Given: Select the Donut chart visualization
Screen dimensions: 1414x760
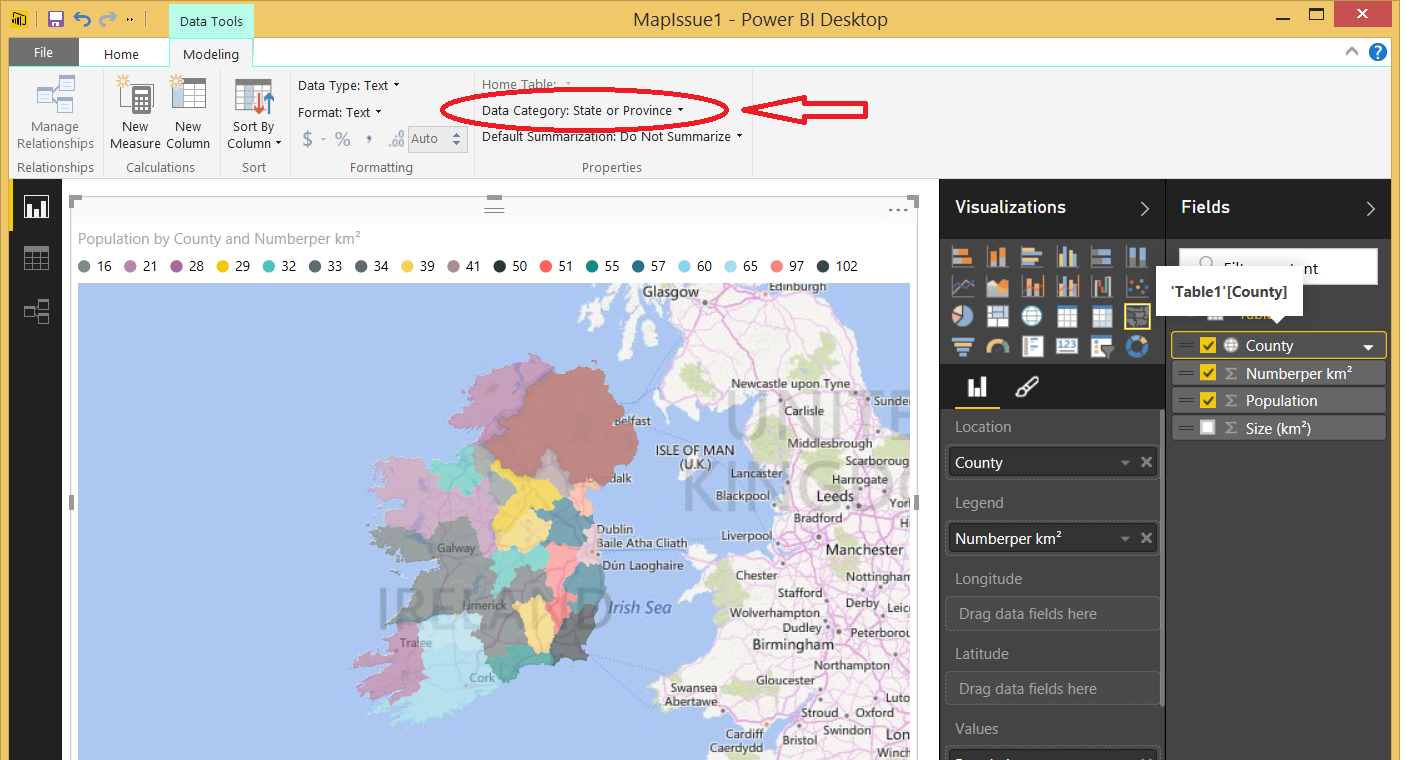Looking at the screenshot, I should click(1137, 347).
